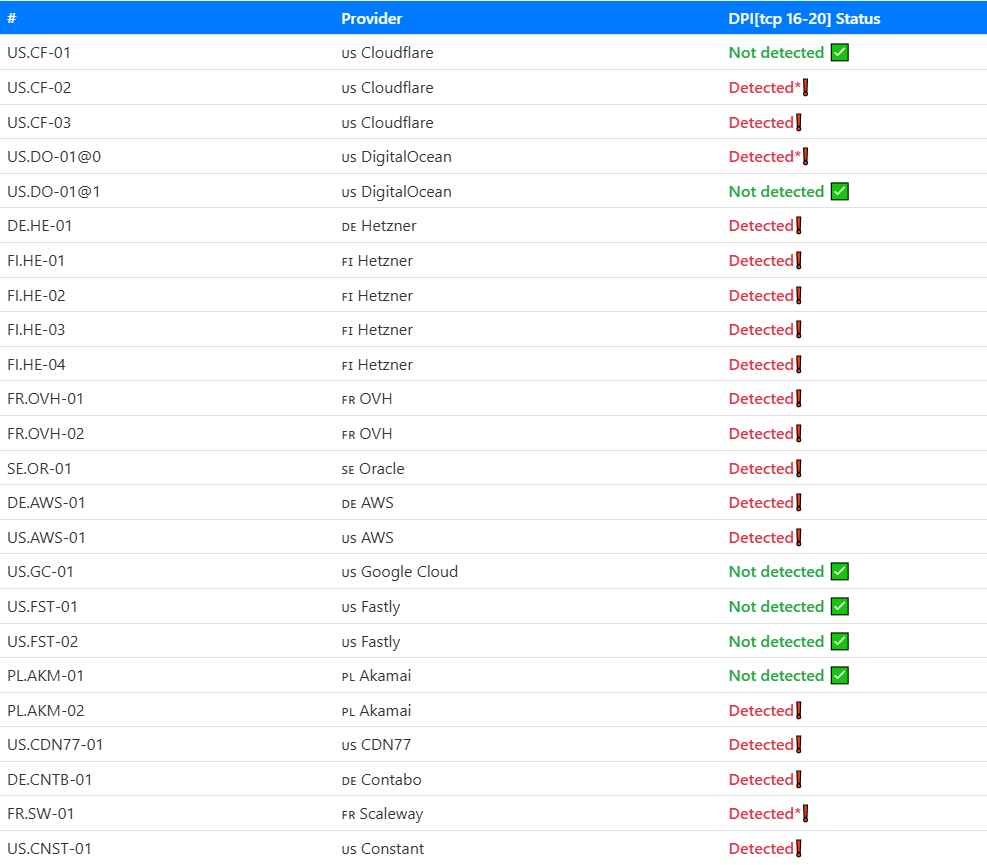
Task: Click the red exclamation icon in US.DO-01@0 row
Action: click(x=806, y=156)
